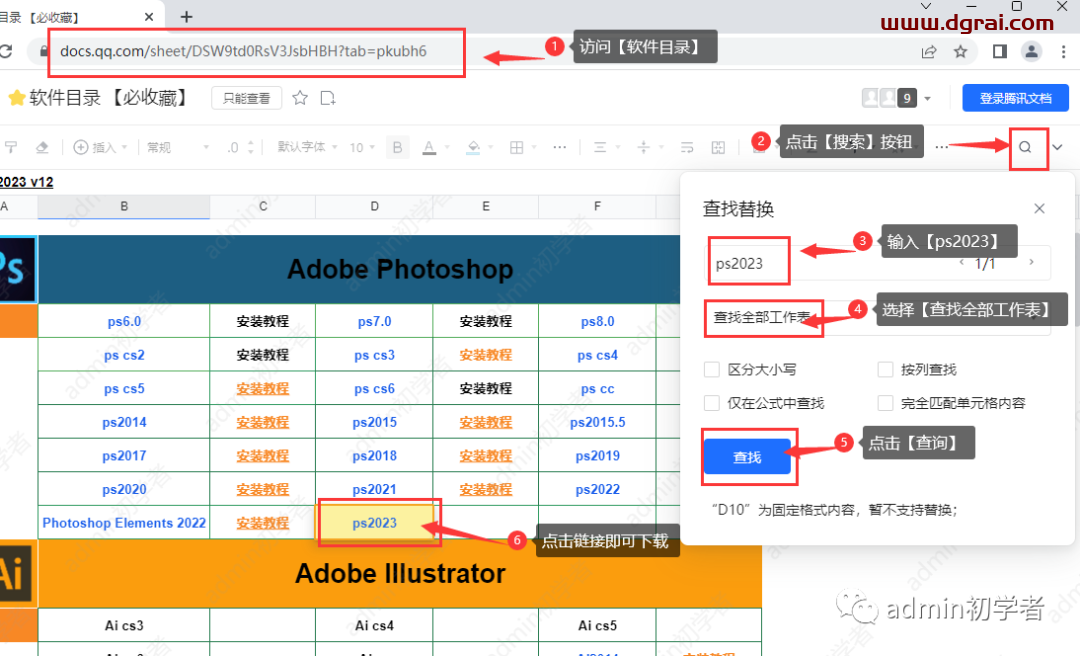
Task: Click the 查找 search button
Action: pos(747,457)
